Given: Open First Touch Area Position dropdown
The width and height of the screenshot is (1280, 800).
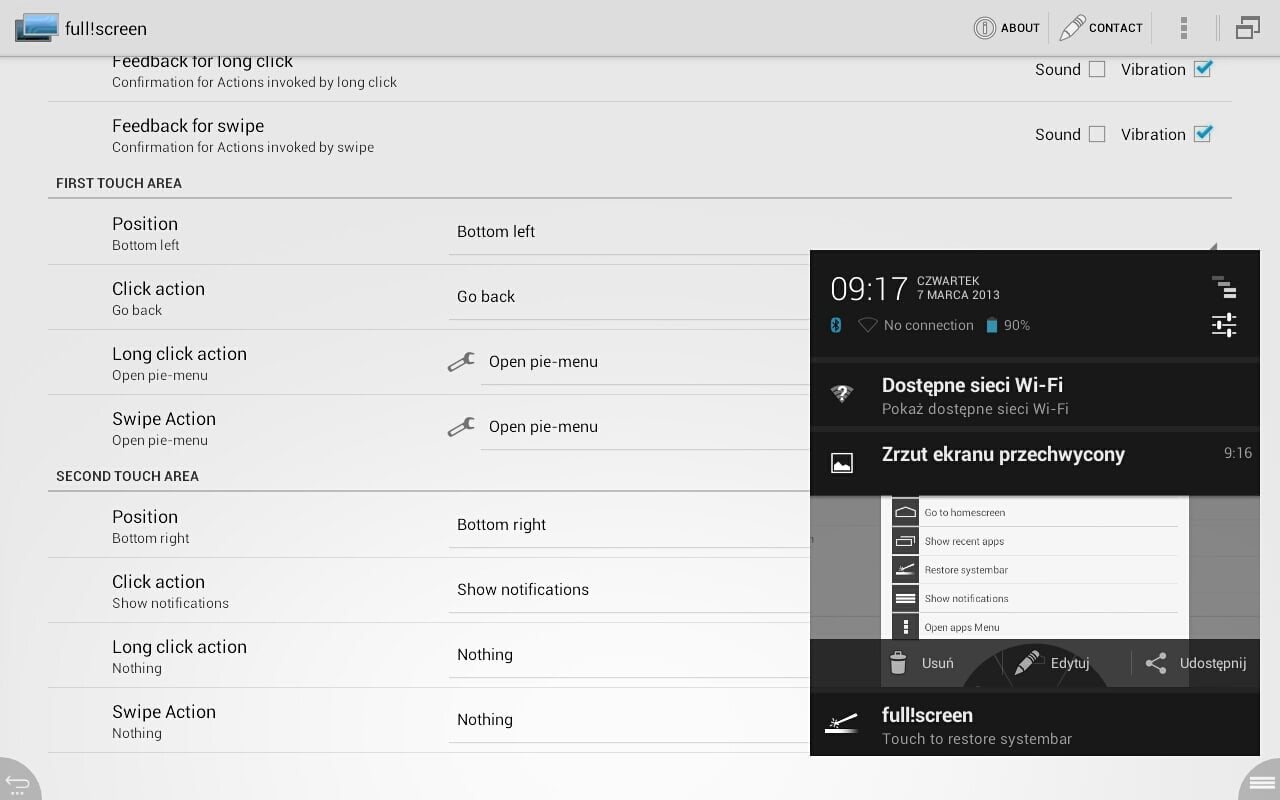Looking at the screenshot, I should click(x=629, y=231).
